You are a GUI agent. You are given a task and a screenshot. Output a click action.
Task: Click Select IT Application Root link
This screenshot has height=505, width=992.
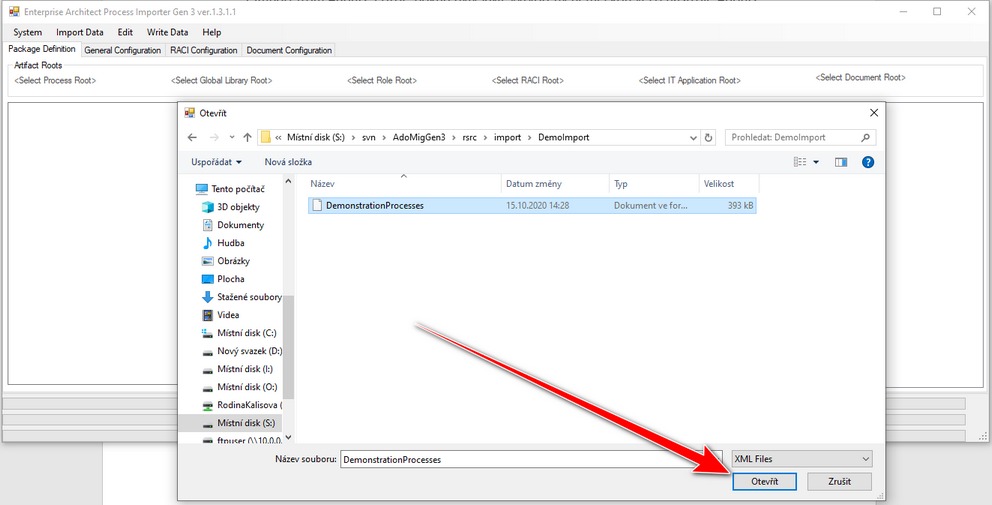(x=690, y=80)
